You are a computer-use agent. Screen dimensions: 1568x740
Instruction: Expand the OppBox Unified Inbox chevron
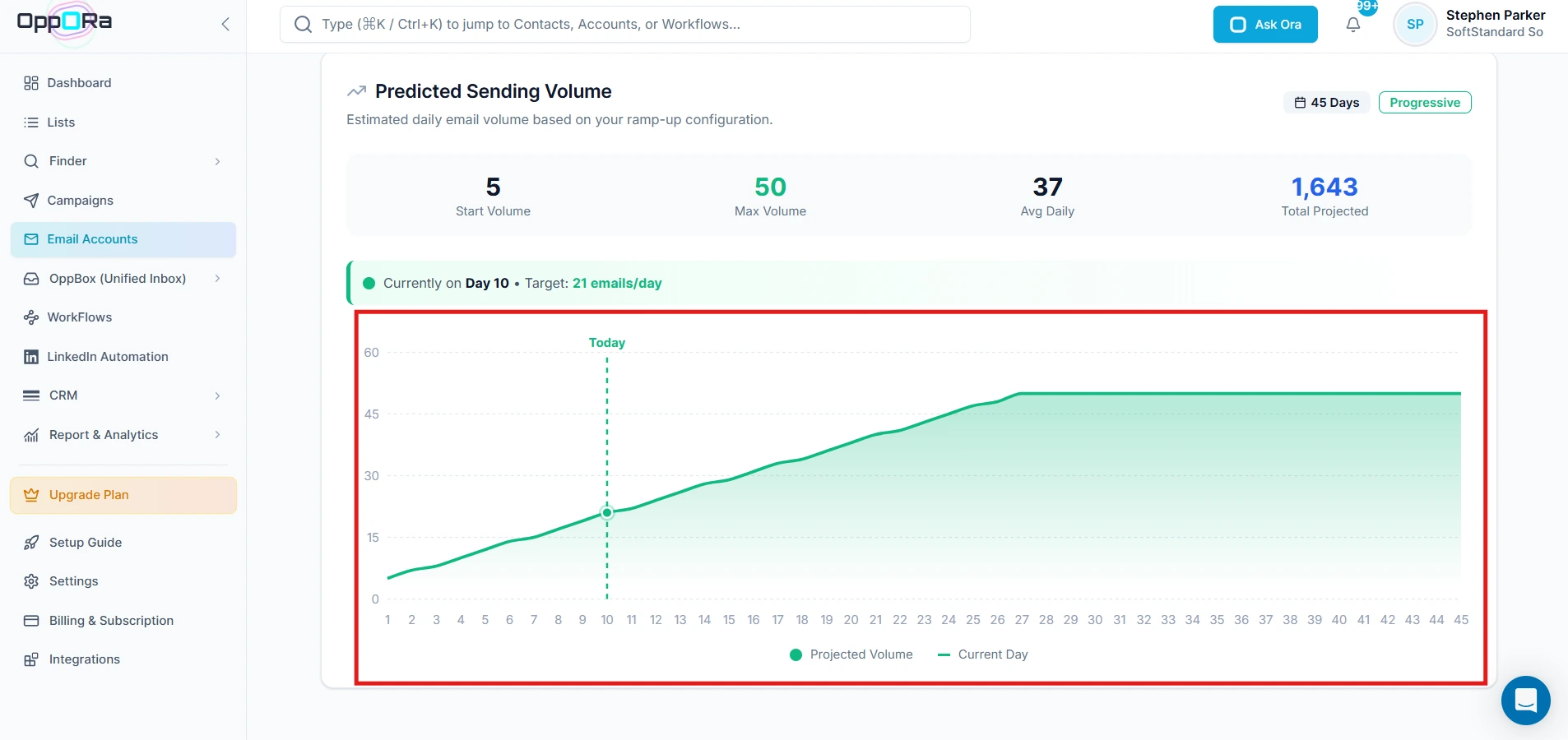point(217,279)
